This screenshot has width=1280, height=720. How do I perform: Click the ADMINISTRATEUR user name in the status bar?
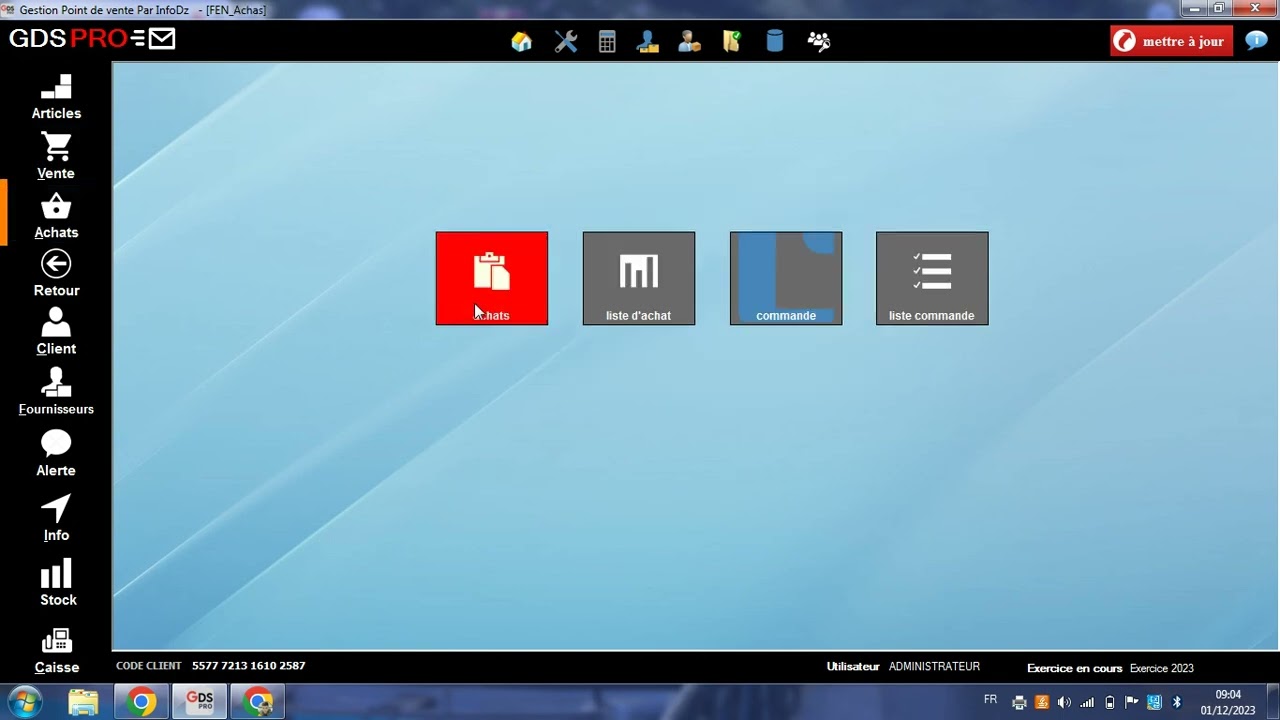(934, 667)
